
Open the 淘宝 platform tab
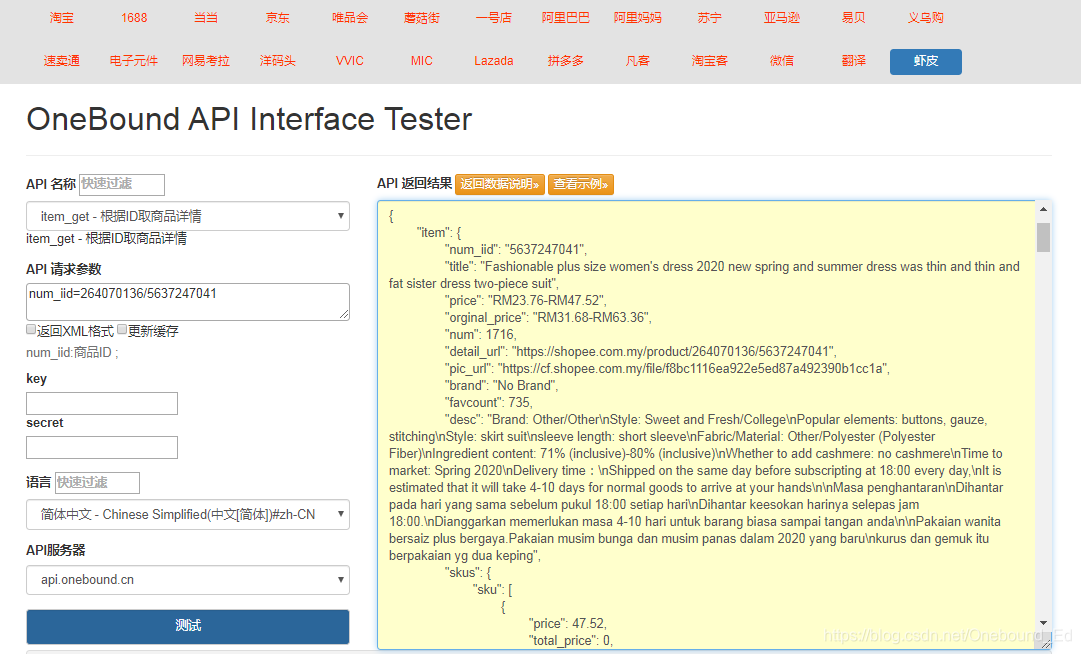[x=61, y=18]
